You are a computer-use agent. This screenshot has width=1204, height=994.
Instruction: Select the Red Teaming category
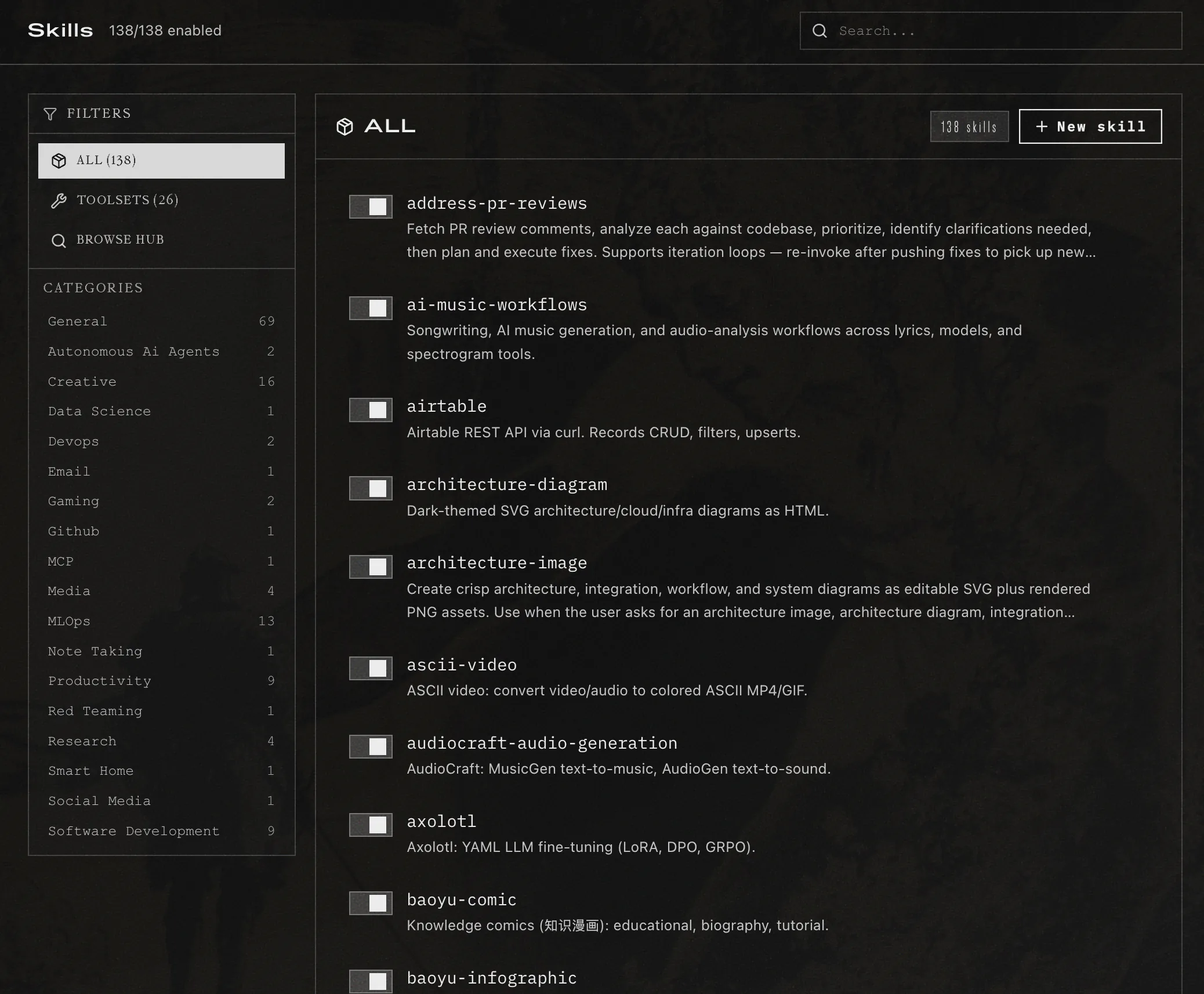pos(161,711)
